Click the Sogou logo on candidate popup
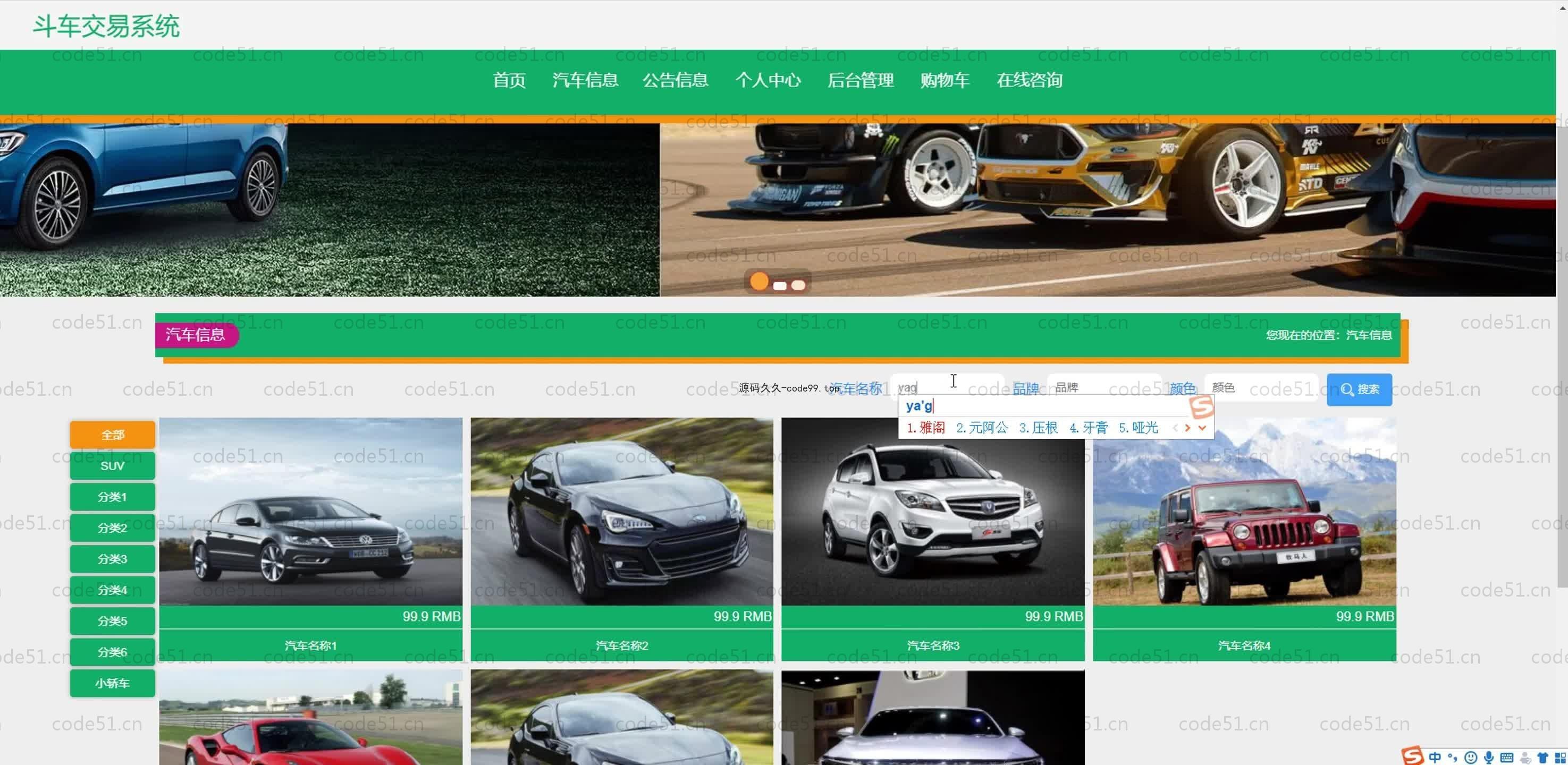1568x765 pixels. [x=1202, y=406]
